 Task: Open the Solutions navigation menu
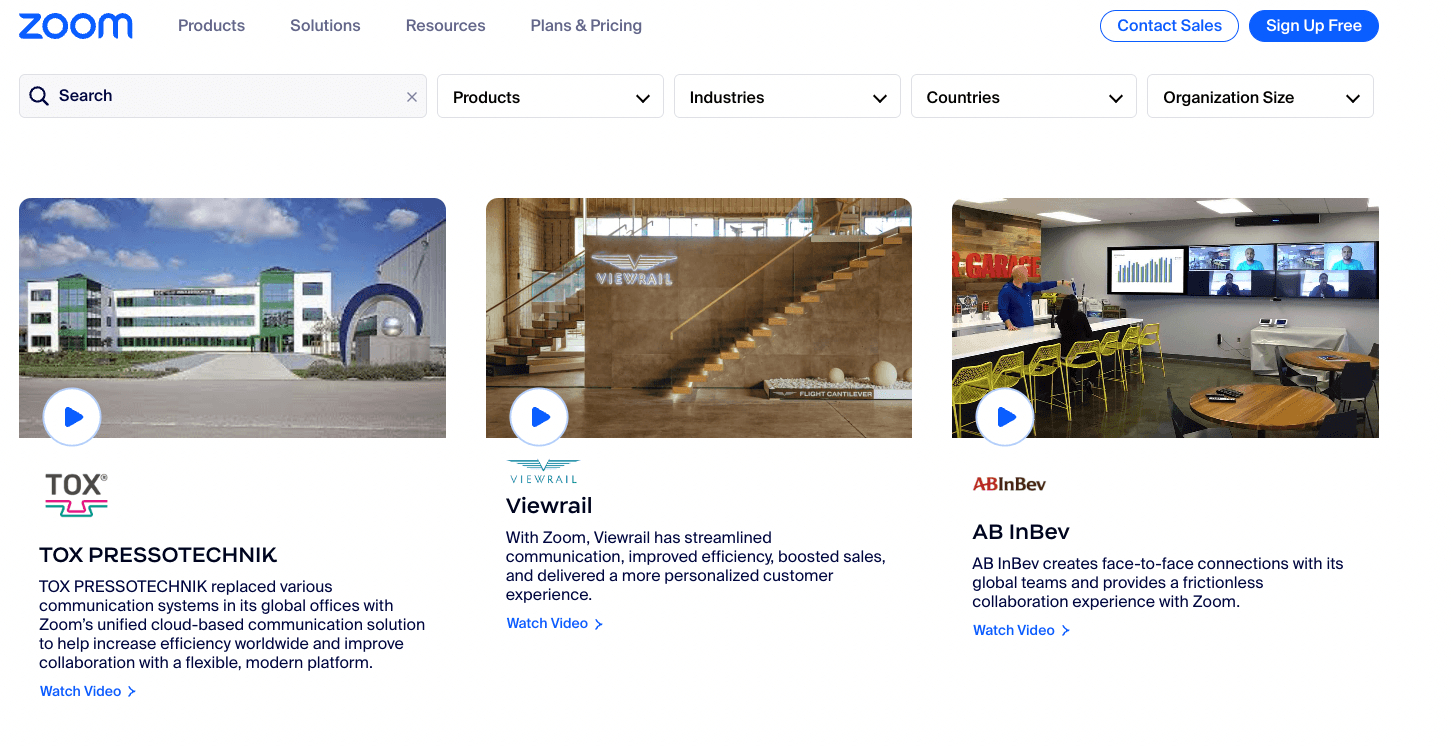pos(325,26)
